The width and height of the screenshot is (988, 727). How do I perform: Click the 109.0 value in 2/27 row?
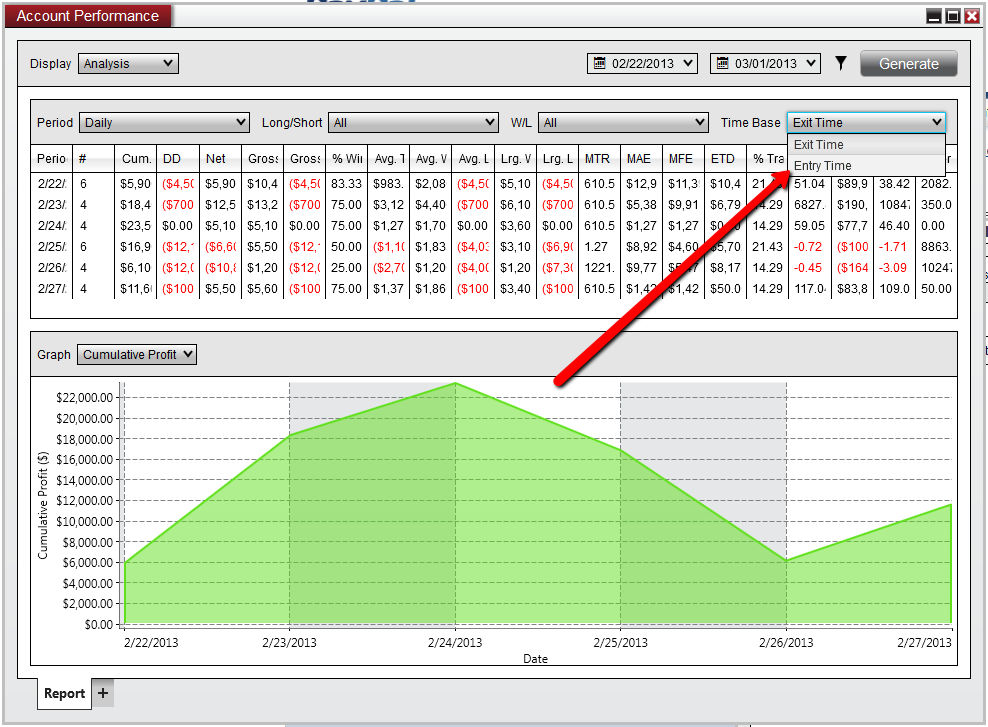(x=895, y=289)
